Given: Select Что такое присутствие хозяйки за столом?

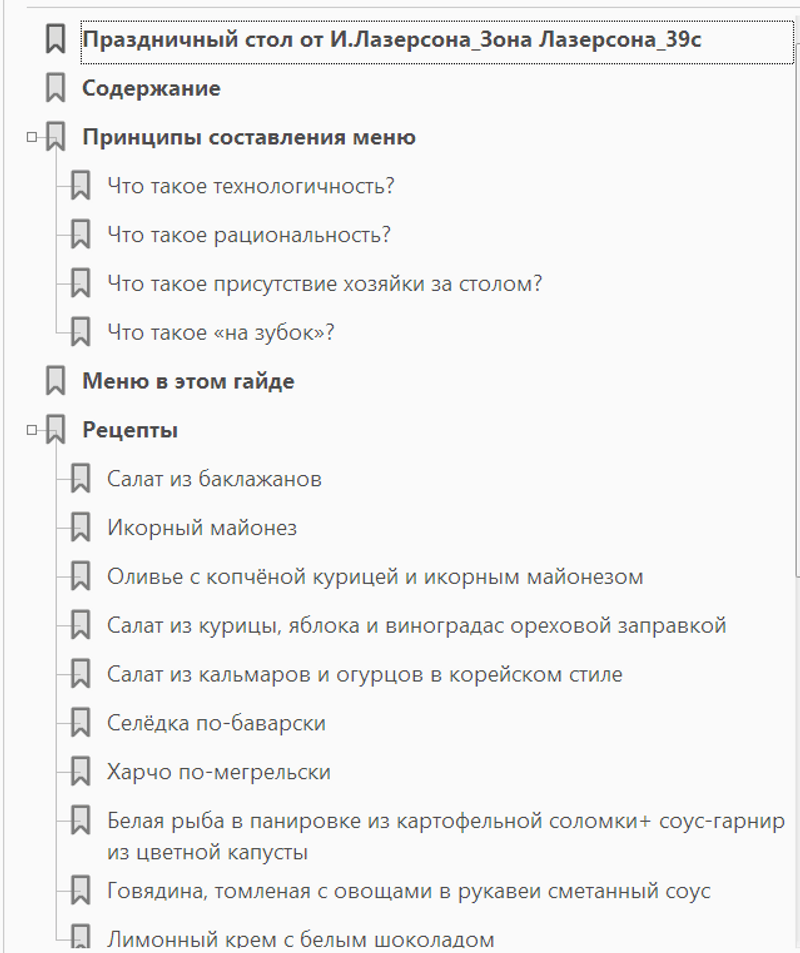Looking at the screenshot, I should point(324,284).
